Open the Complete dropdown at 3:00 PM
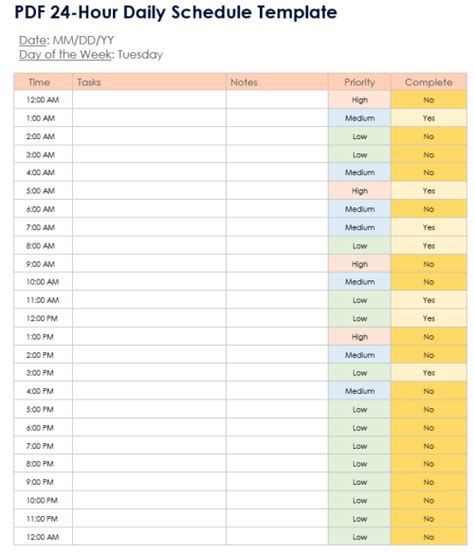The image size is (474, 552). [429, 372]
